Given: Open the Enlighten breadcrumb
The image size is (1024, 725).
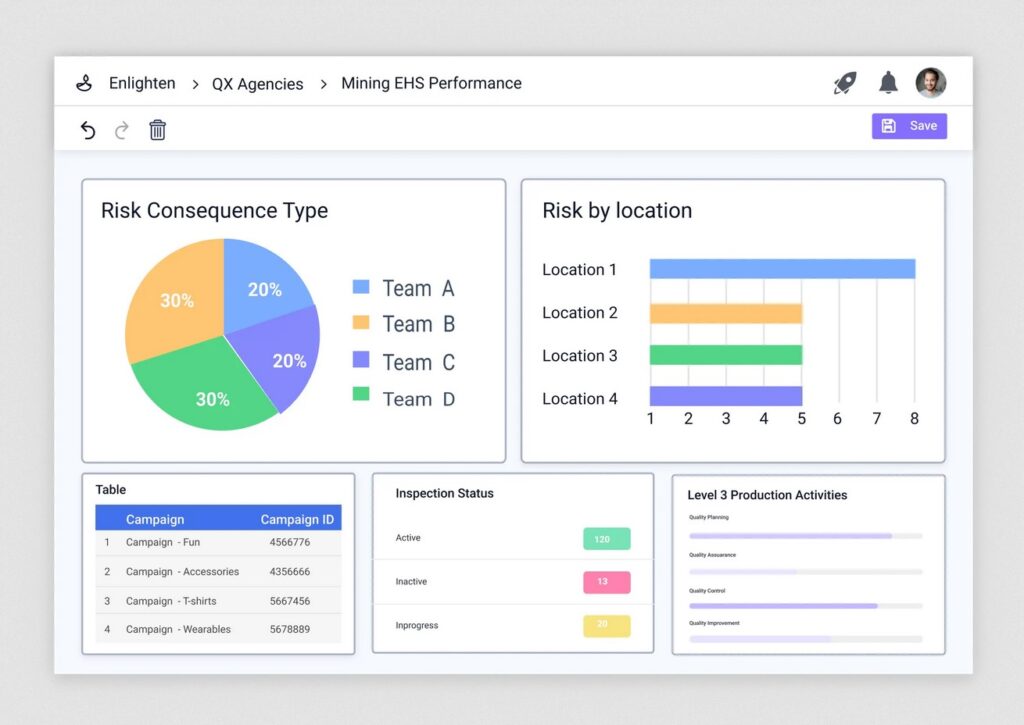Looking at the screenshot, I should 142,84.
